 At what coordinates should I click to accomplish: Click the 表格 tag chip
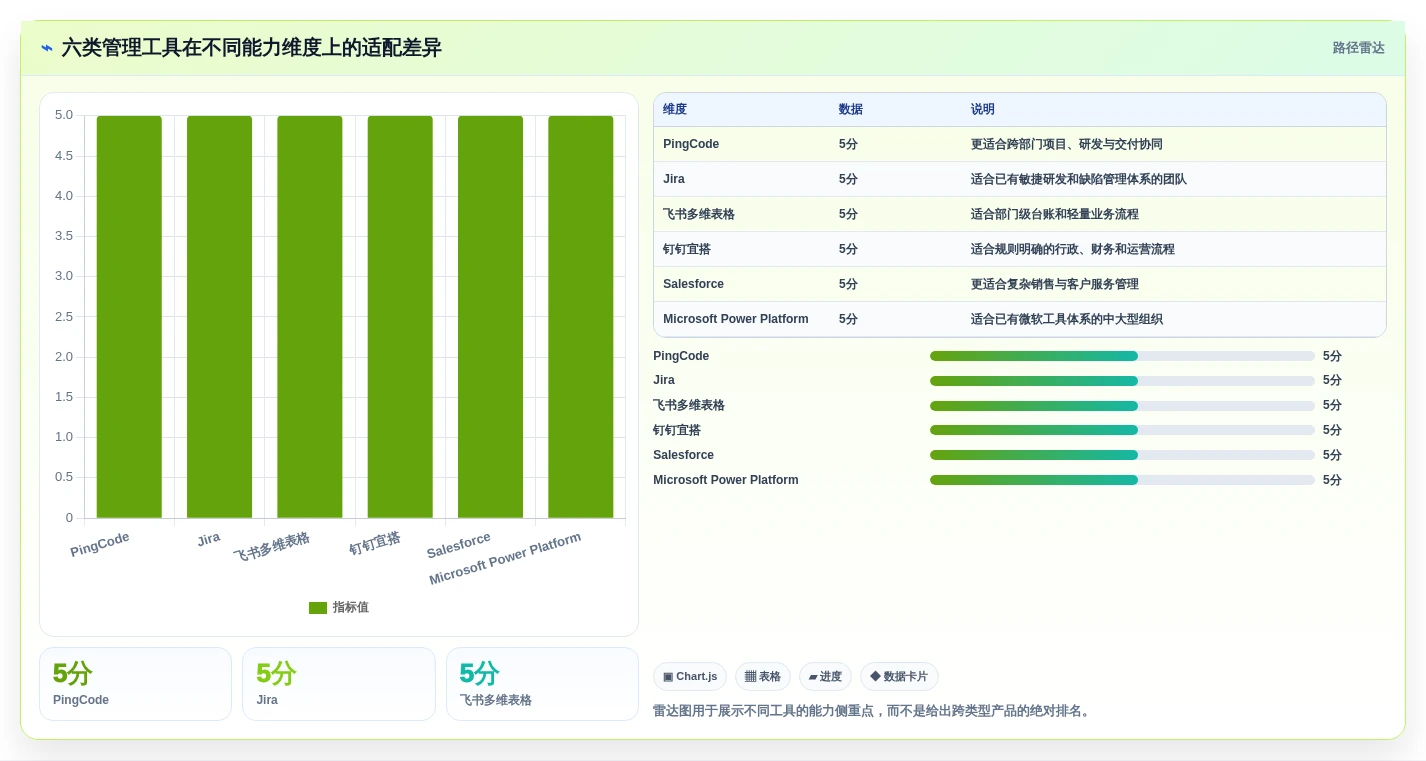coord(763,677)
